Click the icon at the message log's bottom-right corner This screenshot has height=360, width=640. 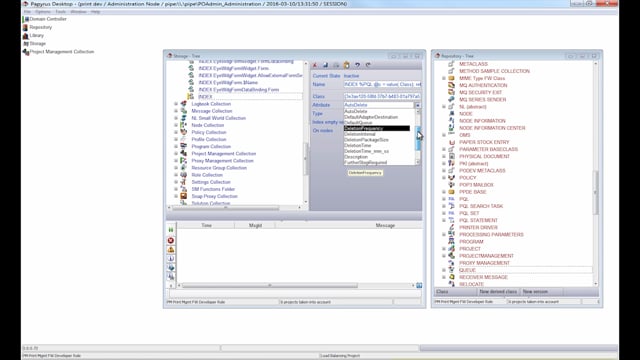(x=419, y=285)
